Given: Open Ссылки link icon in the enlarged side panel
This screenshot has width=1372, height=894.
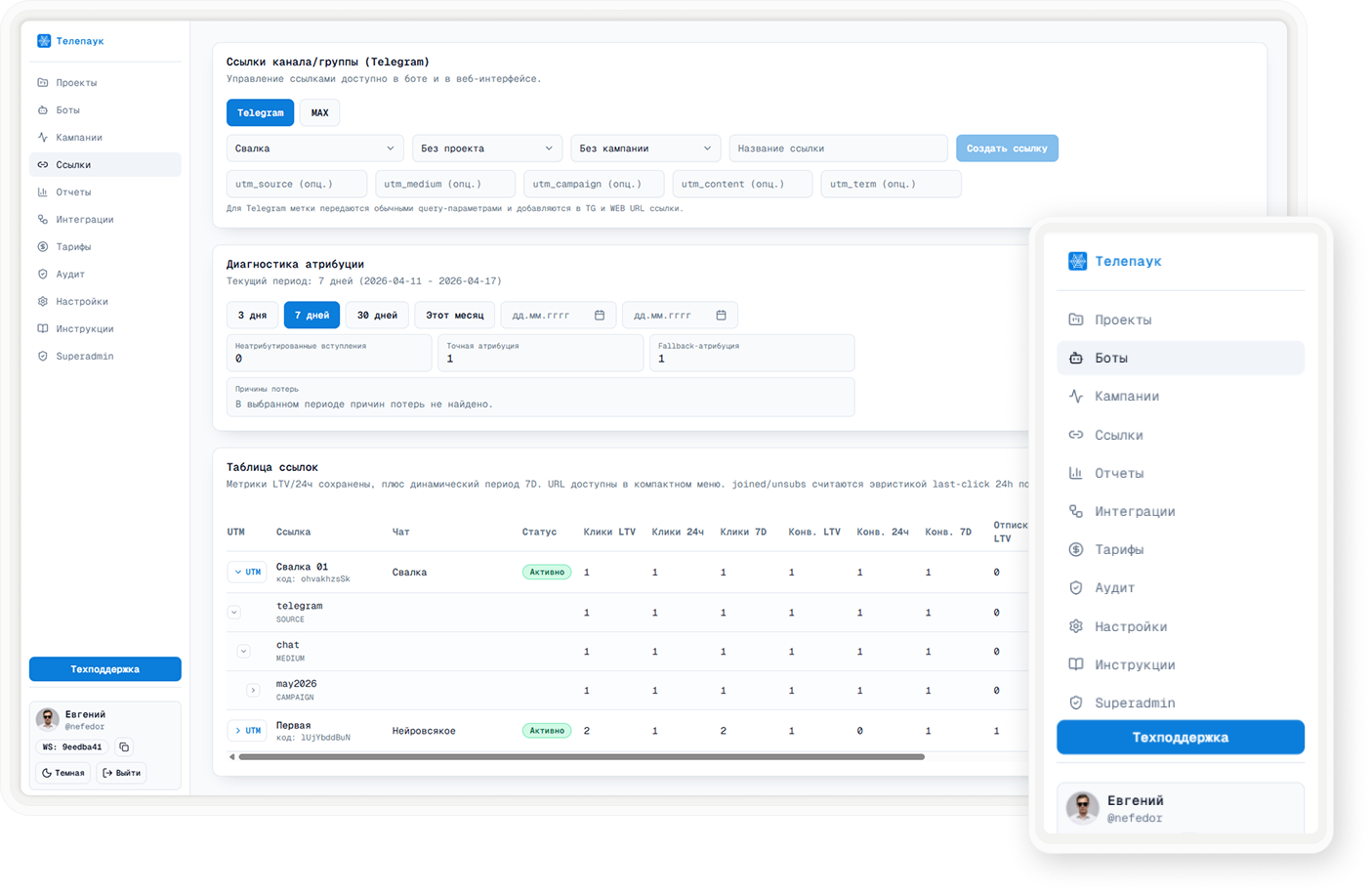Looking at the screenshot, I should (x=1076, y=435).
